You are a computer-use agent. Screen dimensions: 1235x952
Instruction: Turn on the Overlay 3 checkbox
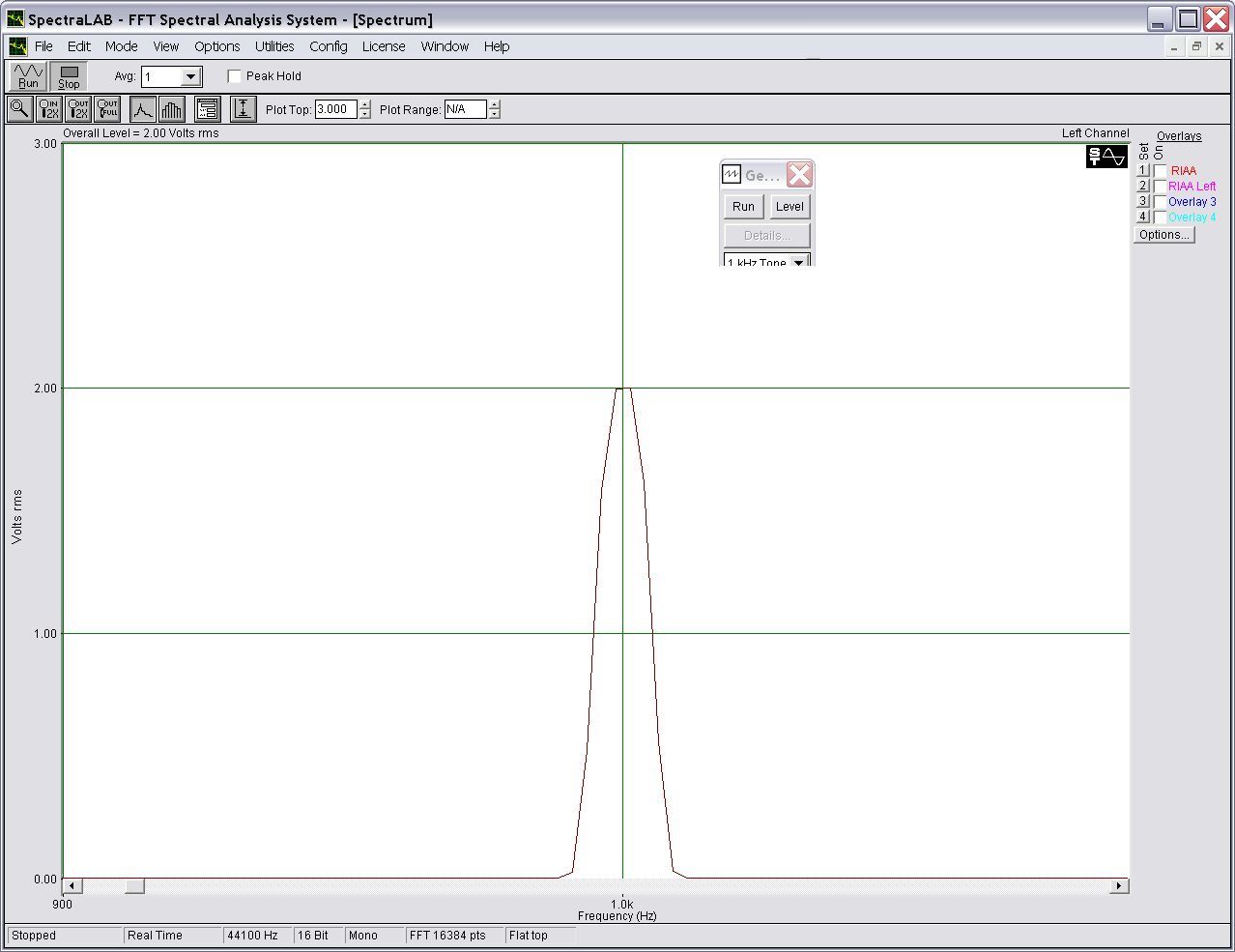tap(1160, 202)
